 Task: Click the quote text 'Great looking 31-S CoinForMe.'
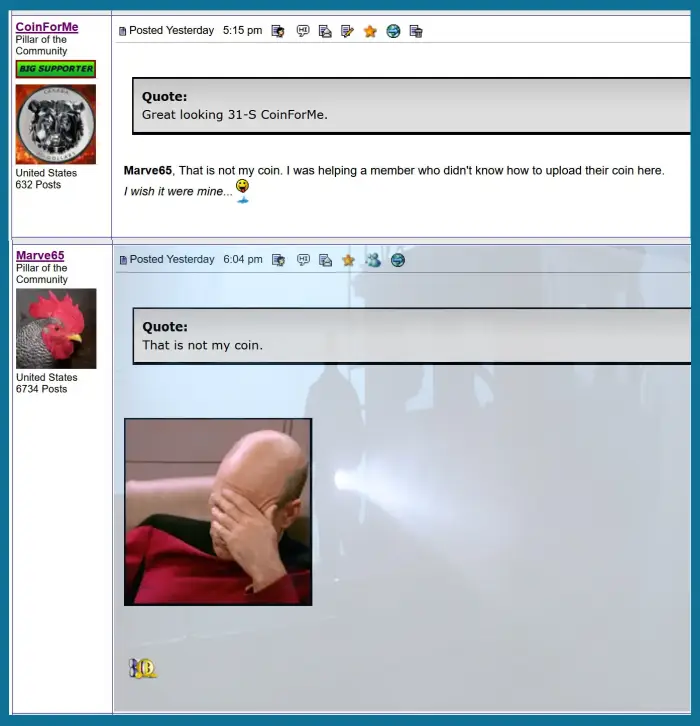(x=235, y=114)
